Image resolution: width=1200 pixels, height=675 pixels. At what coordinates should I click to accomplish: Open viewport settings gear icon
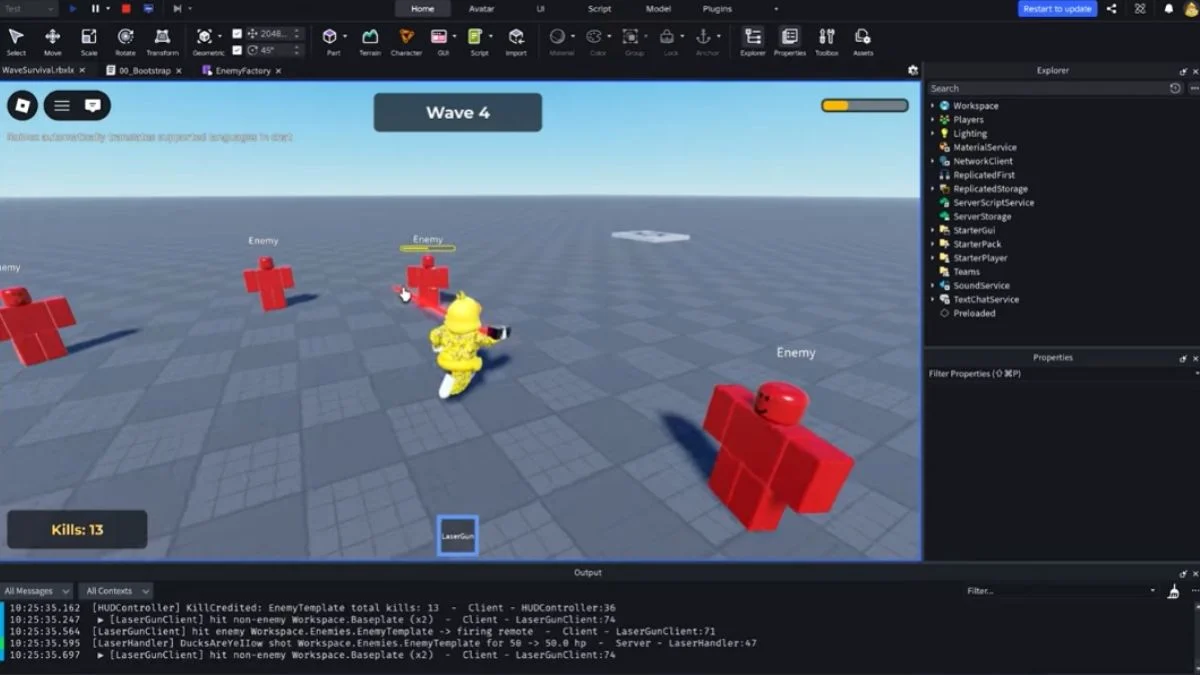912,71
